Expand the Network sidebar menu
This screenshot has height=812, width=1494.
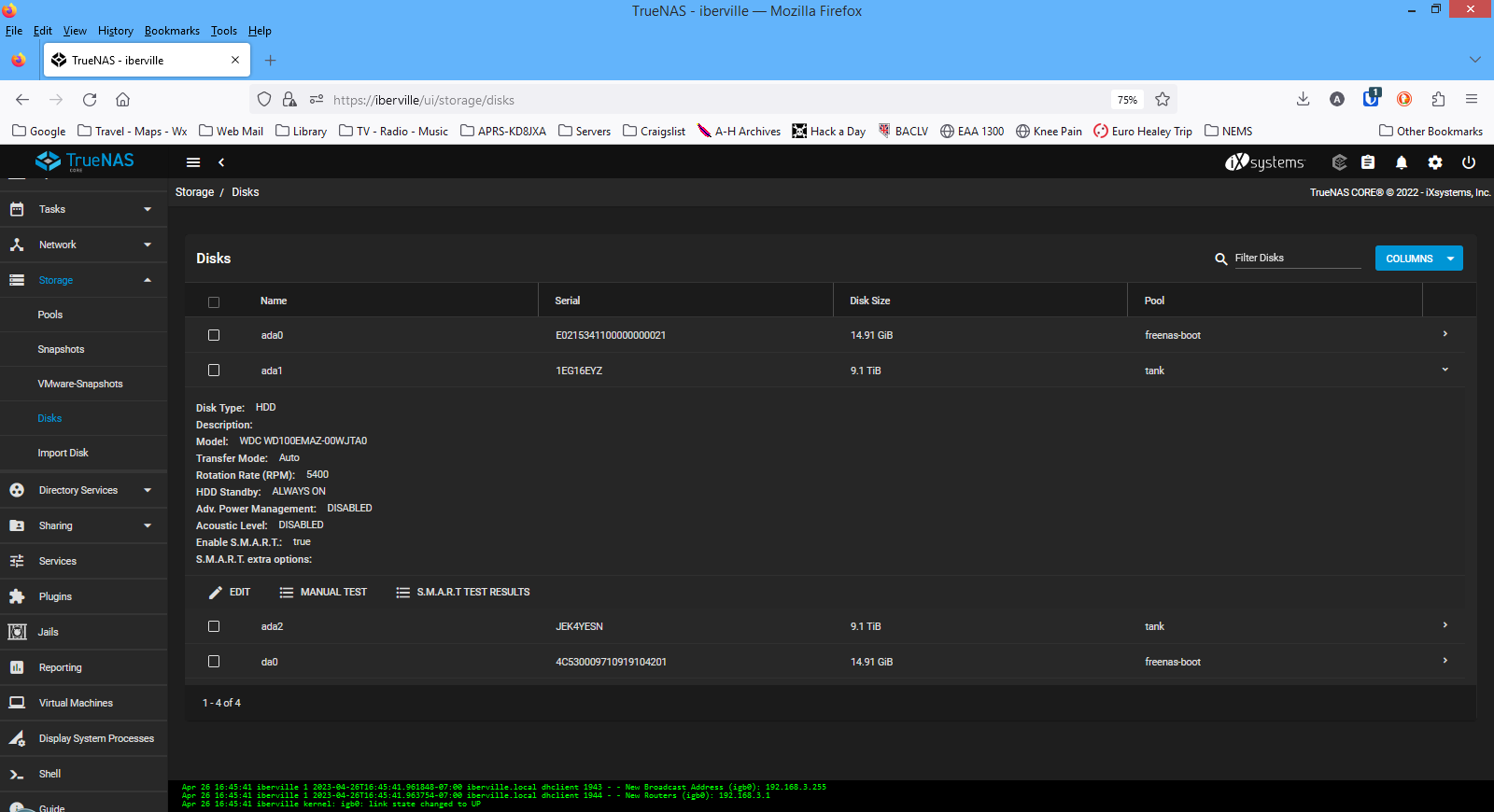pos(84,245)
